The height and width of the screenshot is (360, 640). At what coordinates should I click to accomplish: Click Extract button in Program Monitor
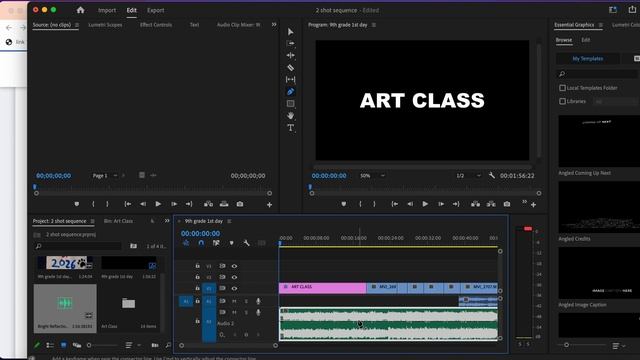491,204
